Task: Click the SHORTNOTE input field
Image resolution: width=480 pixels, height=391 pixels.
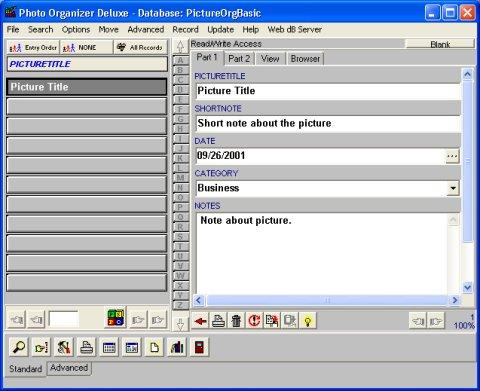Action: (x=328, y=124)
